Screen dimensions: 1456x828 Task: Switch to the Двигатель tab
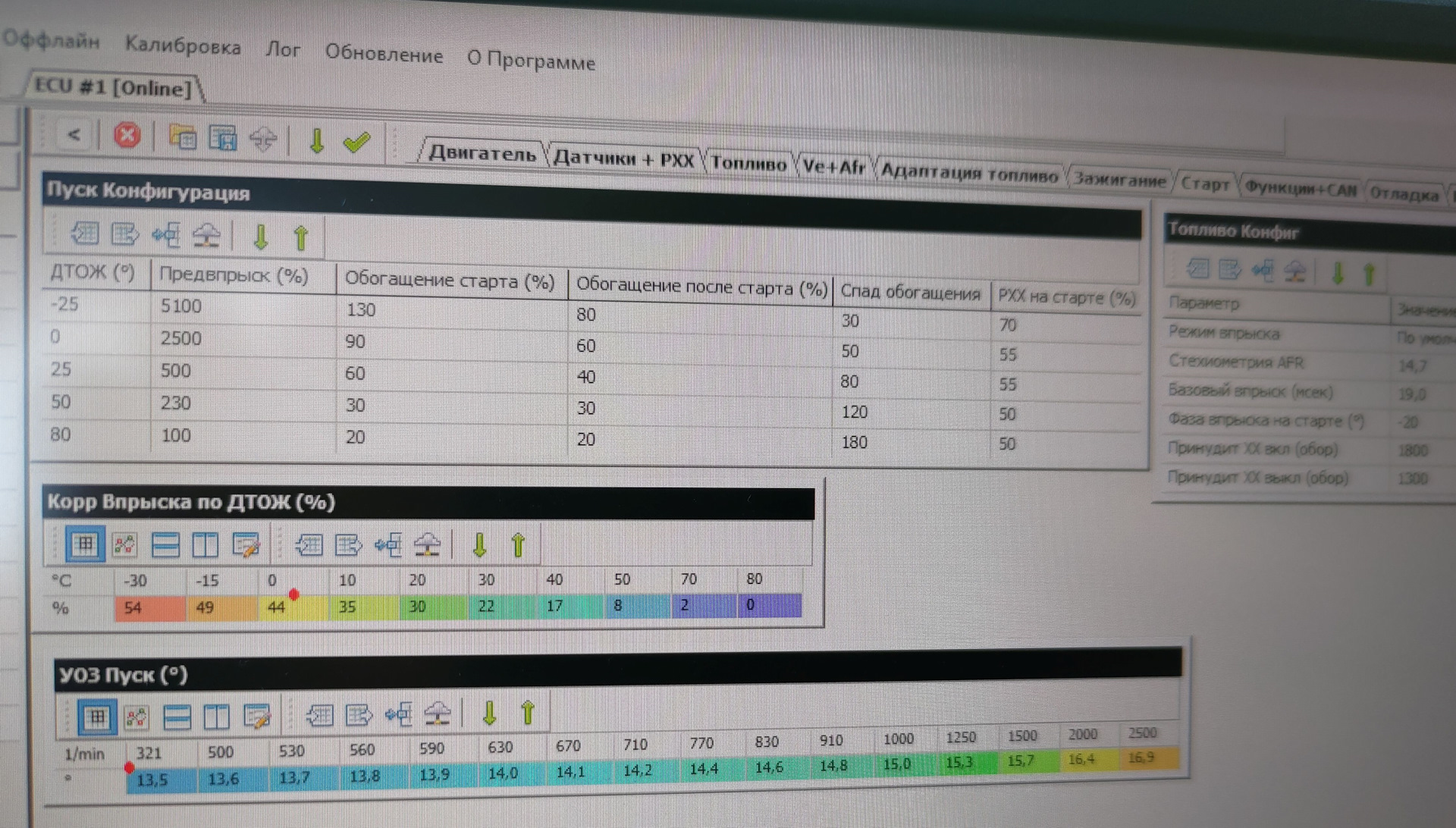click(482, 153)
